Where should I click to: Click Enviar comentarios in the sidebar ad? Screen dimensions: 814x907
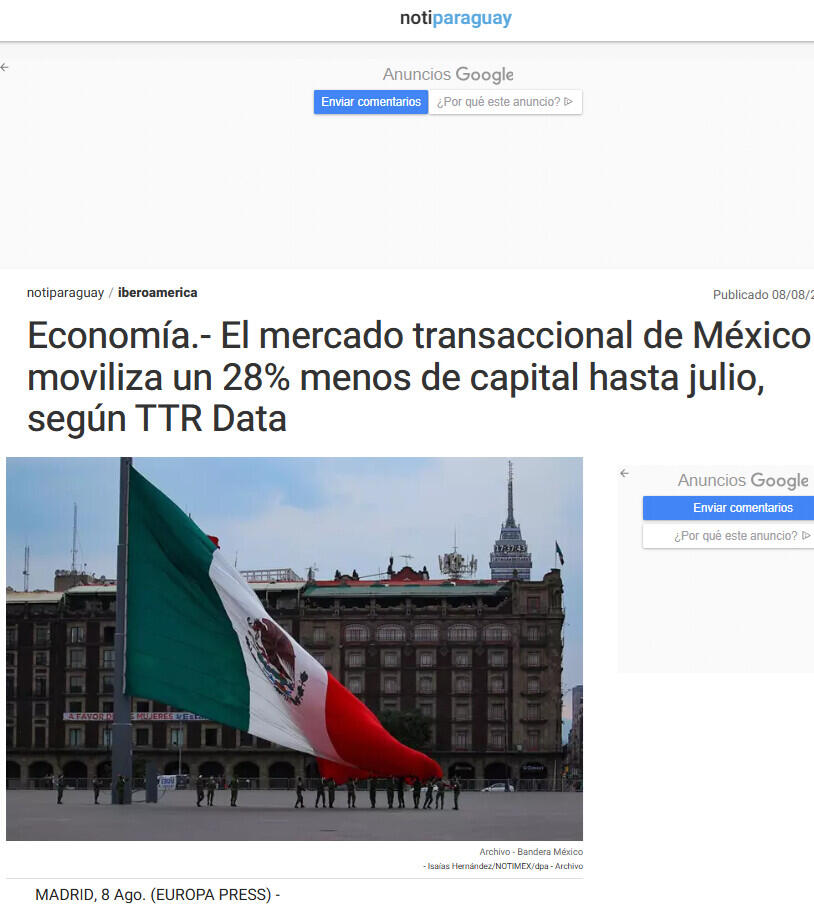tap(742, 508)
